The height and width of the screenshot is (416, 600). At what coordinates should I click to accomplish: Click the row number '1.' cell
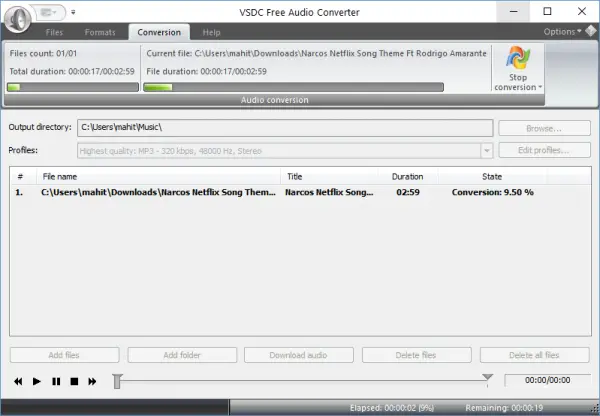click(x=19, y=192)
